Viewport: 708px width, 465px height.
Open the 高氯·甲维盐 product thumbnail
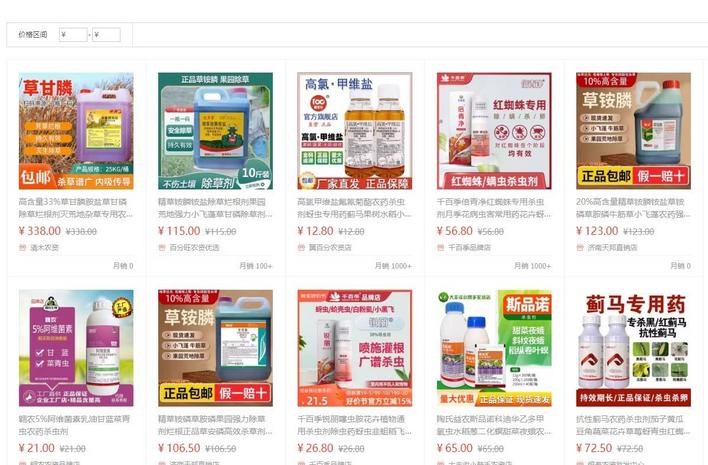click(355, 131)
